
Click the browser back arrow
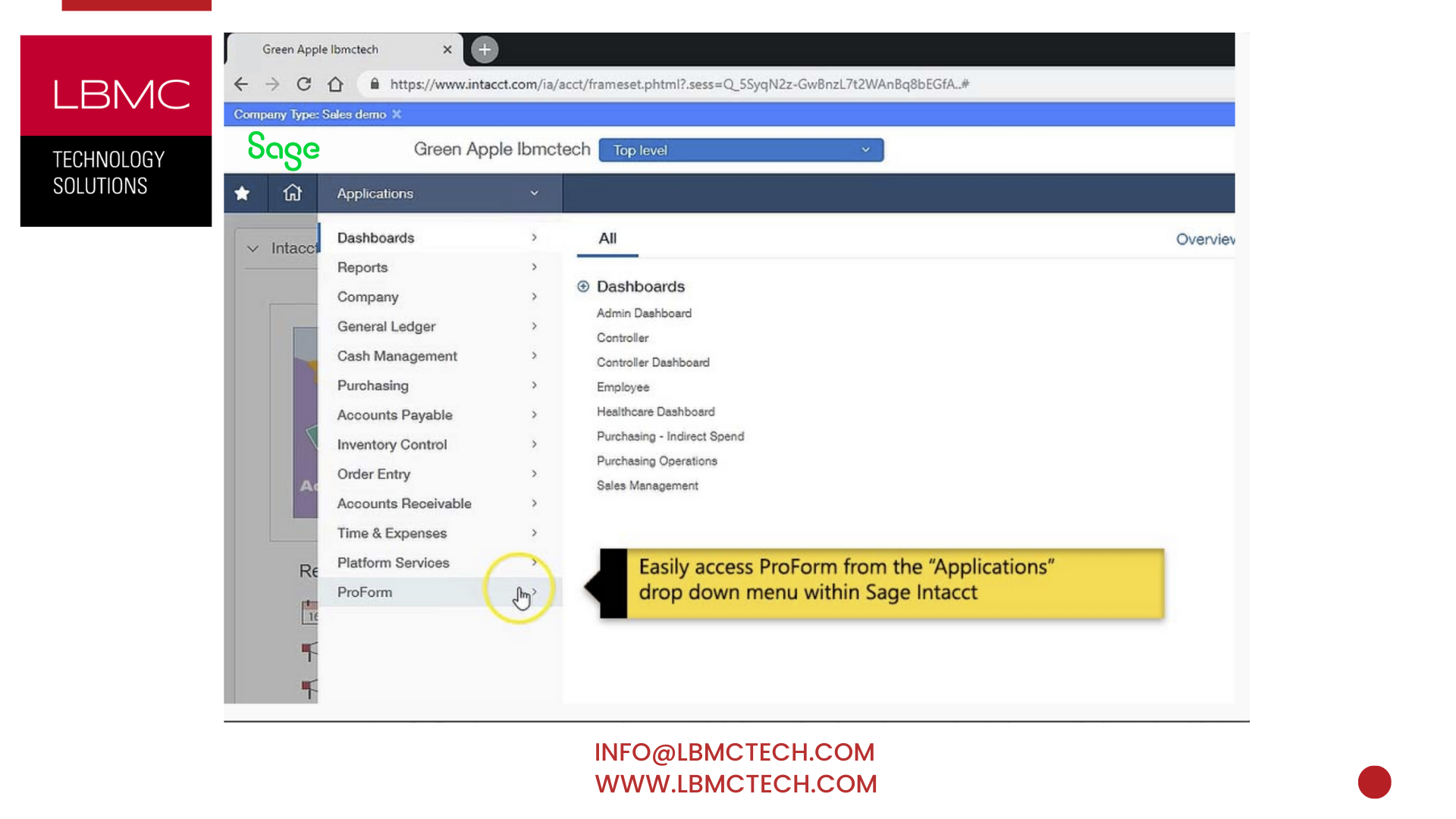pos(241,84)
